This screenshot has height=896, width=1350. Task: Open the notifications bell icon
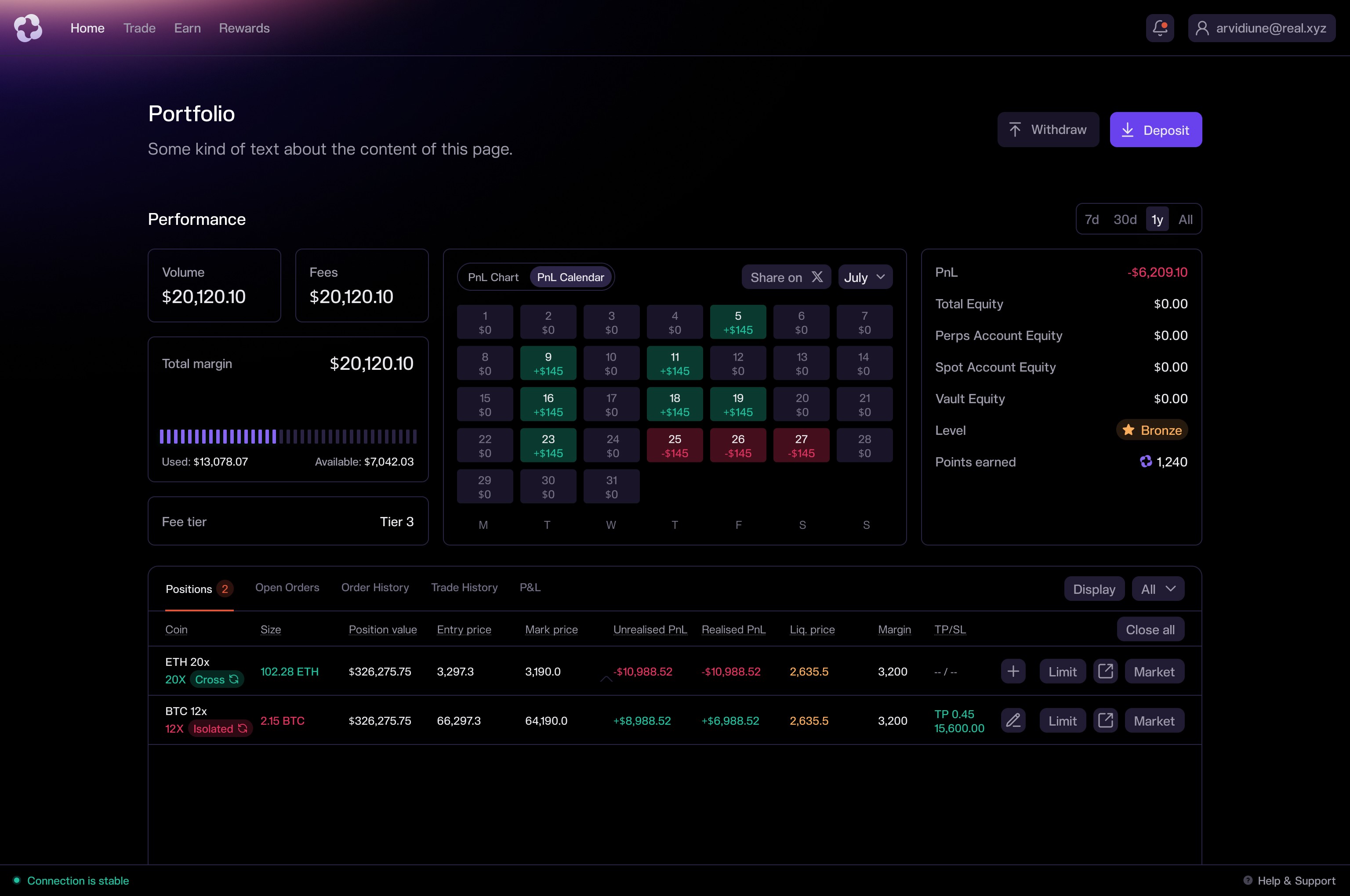(x=1160, y=28)
